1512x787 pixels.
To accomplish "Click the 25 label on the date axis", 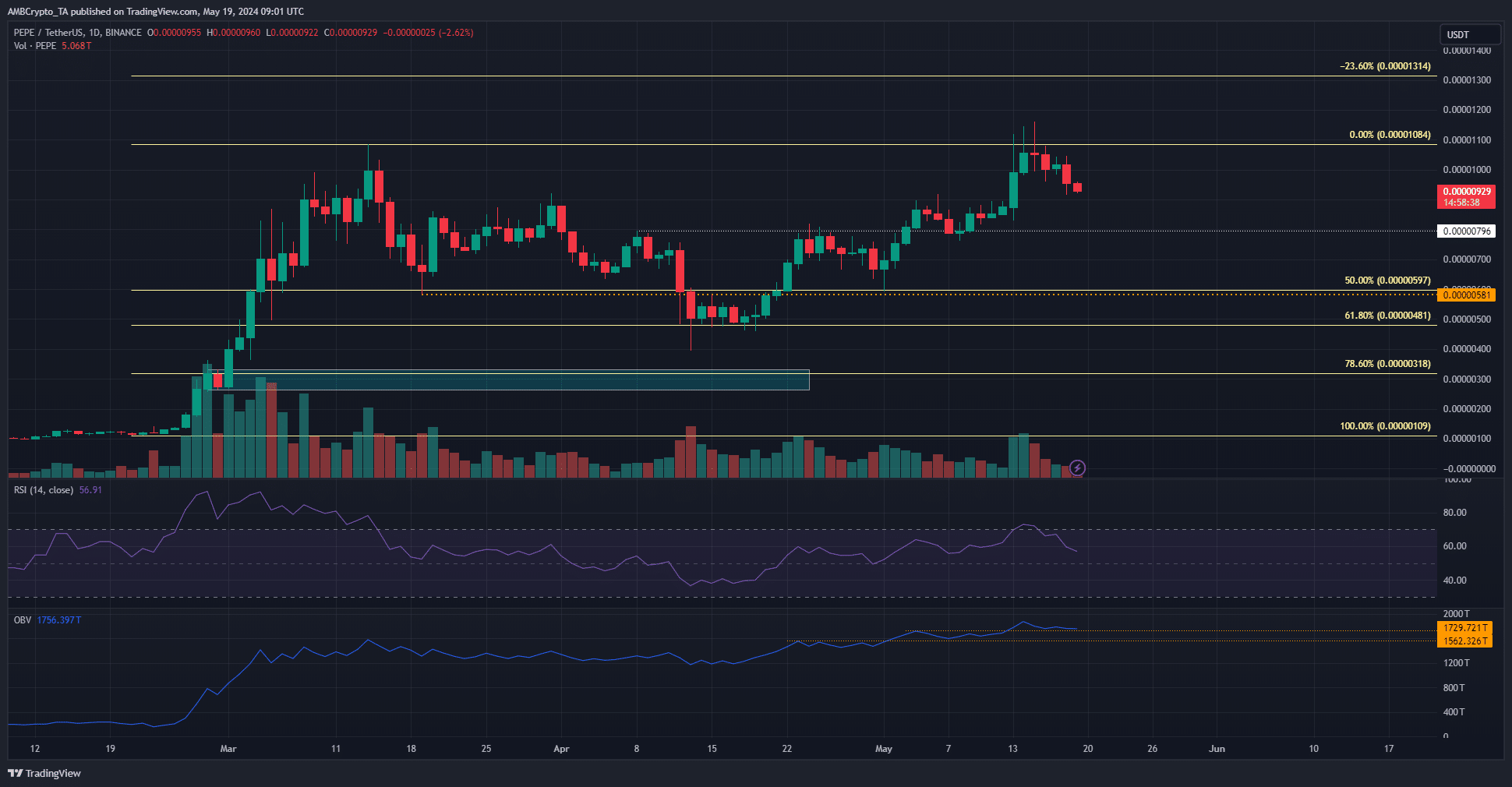I will (486, 749).
